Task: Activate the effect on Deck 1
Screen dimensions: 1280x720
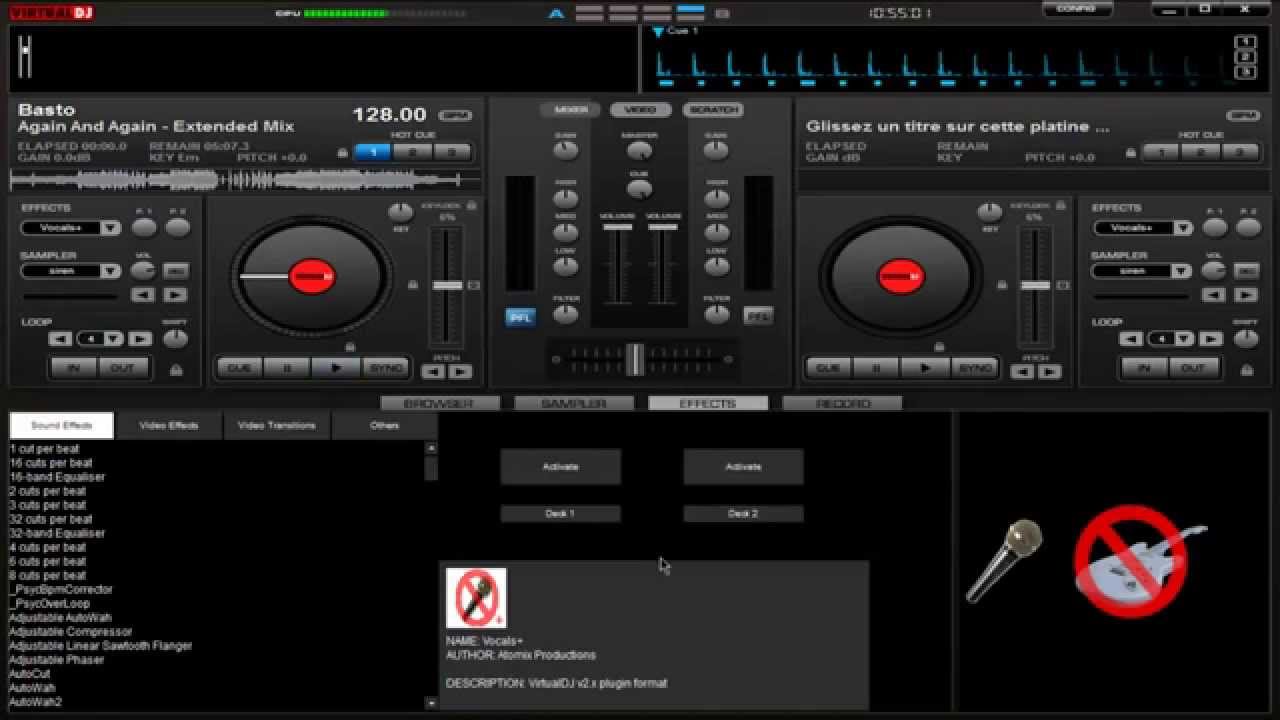Action: click(560, 467)
